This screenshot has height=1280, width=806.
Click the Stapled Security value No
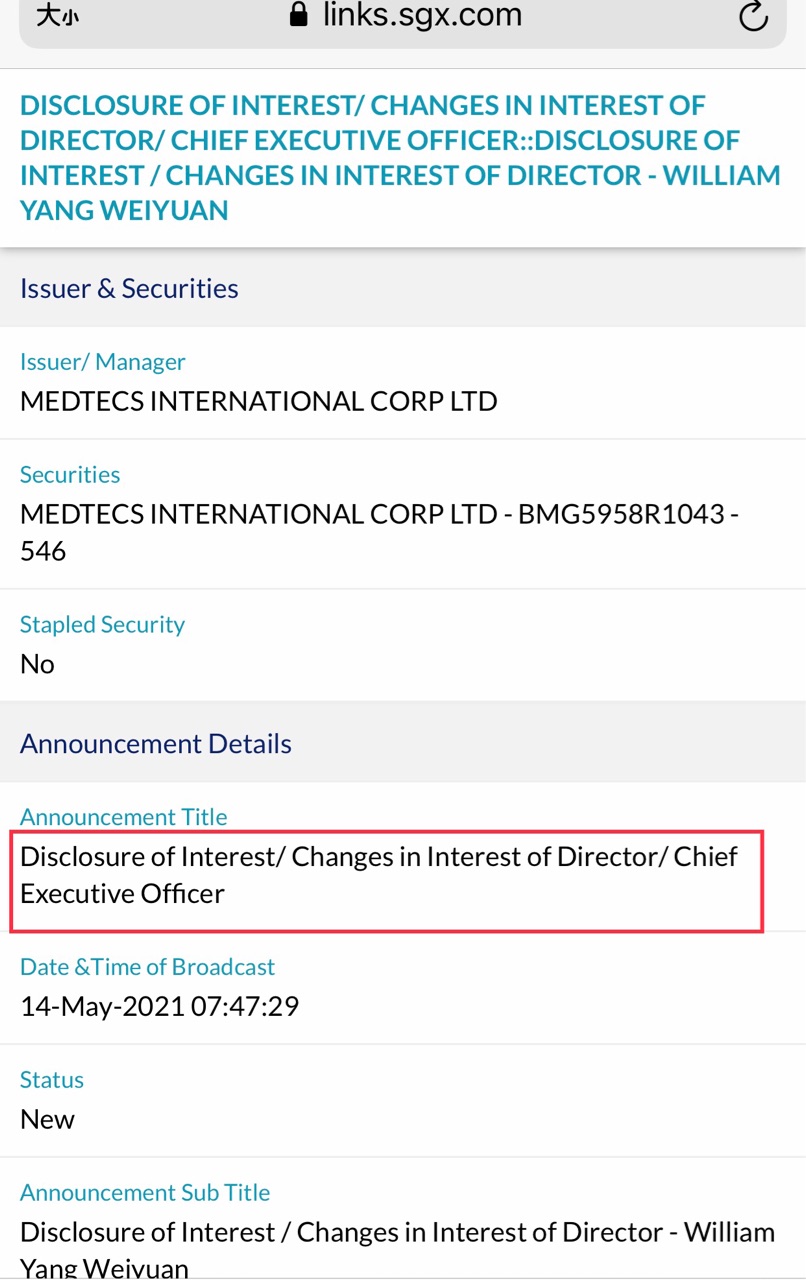[x=37, y=665]
